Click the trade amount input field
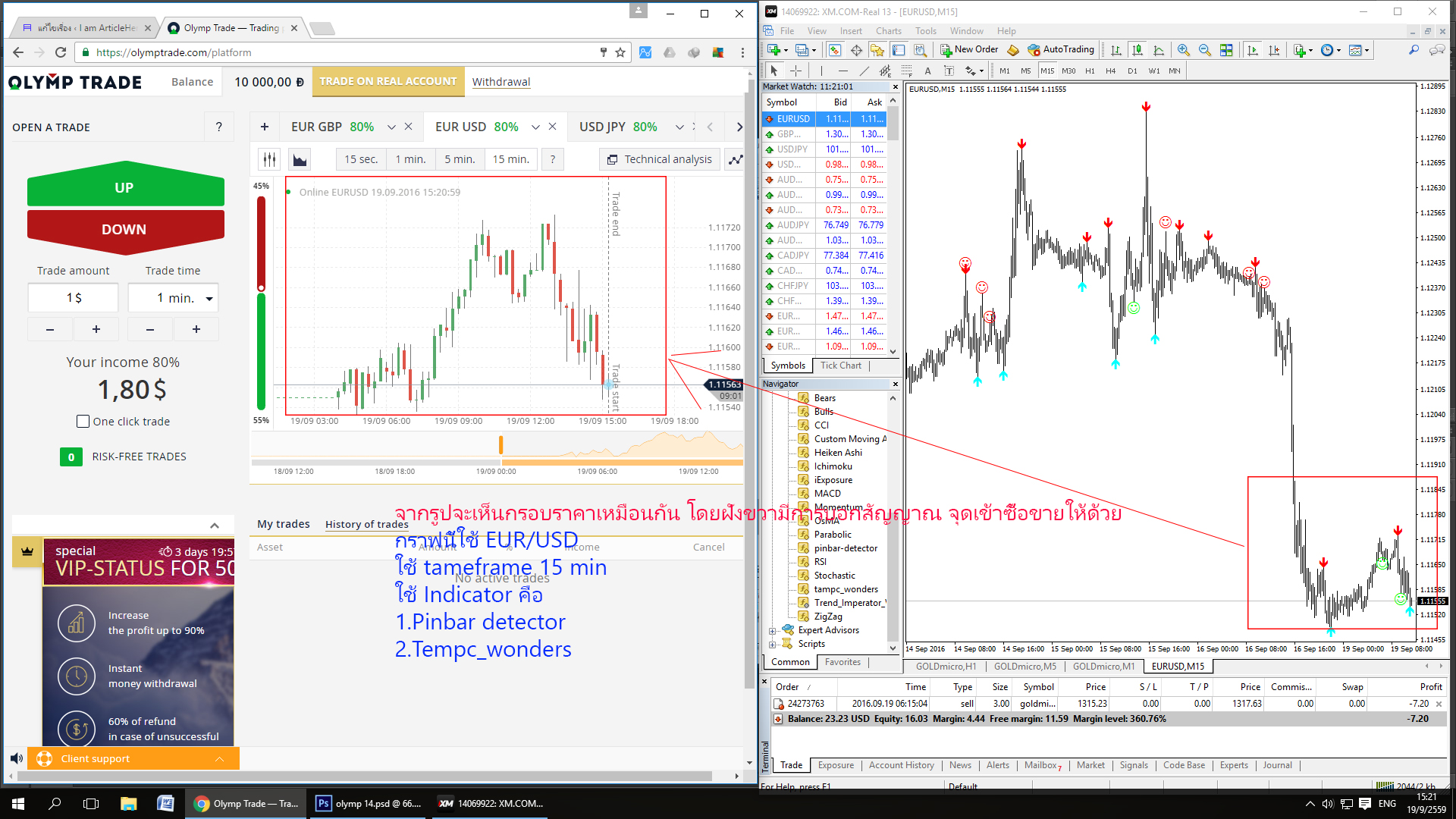The image size is (1456, 819). [x=74, y=298]
